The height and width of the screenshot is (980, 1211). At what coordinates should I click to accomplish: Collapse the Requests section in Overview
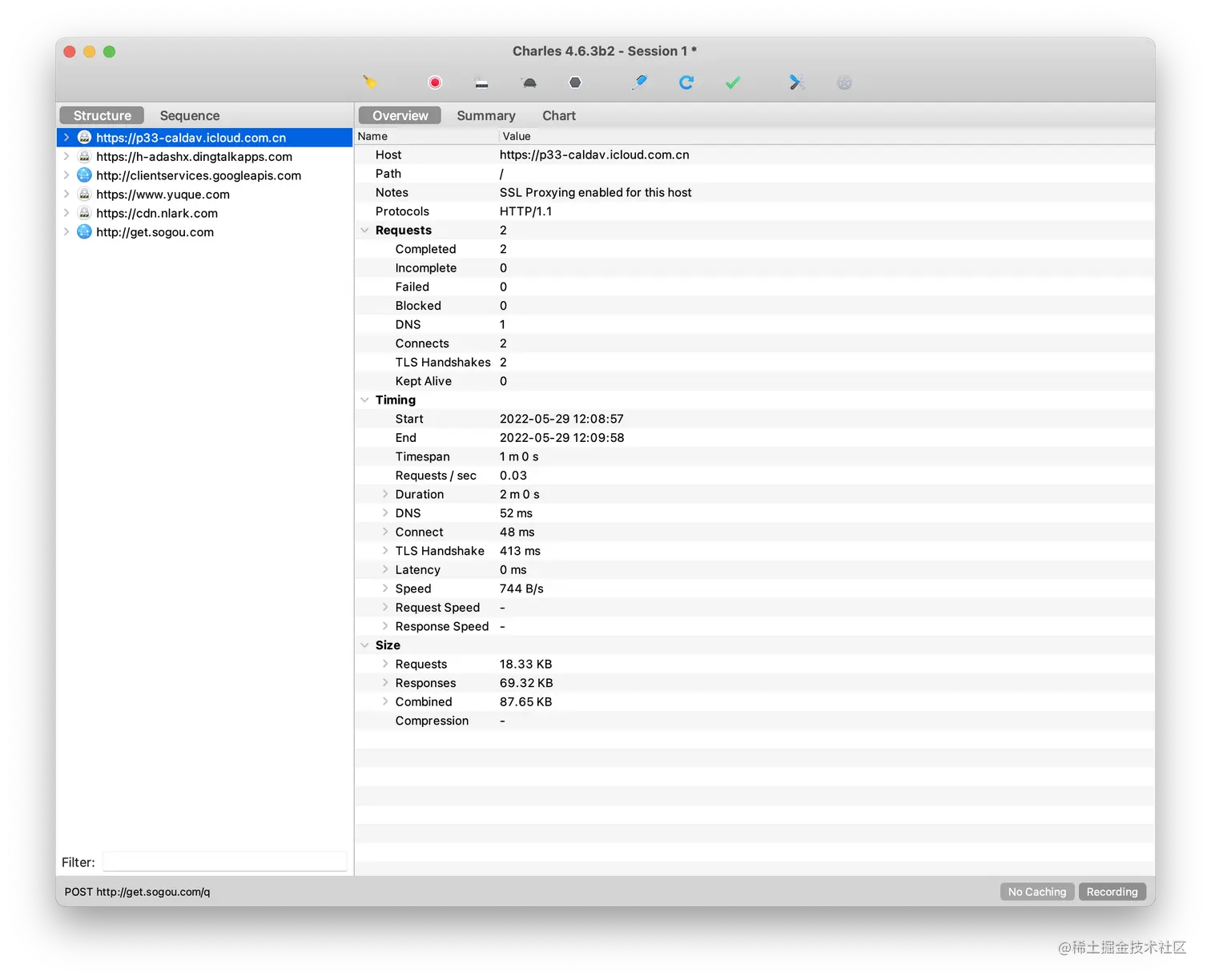point(365,231)
